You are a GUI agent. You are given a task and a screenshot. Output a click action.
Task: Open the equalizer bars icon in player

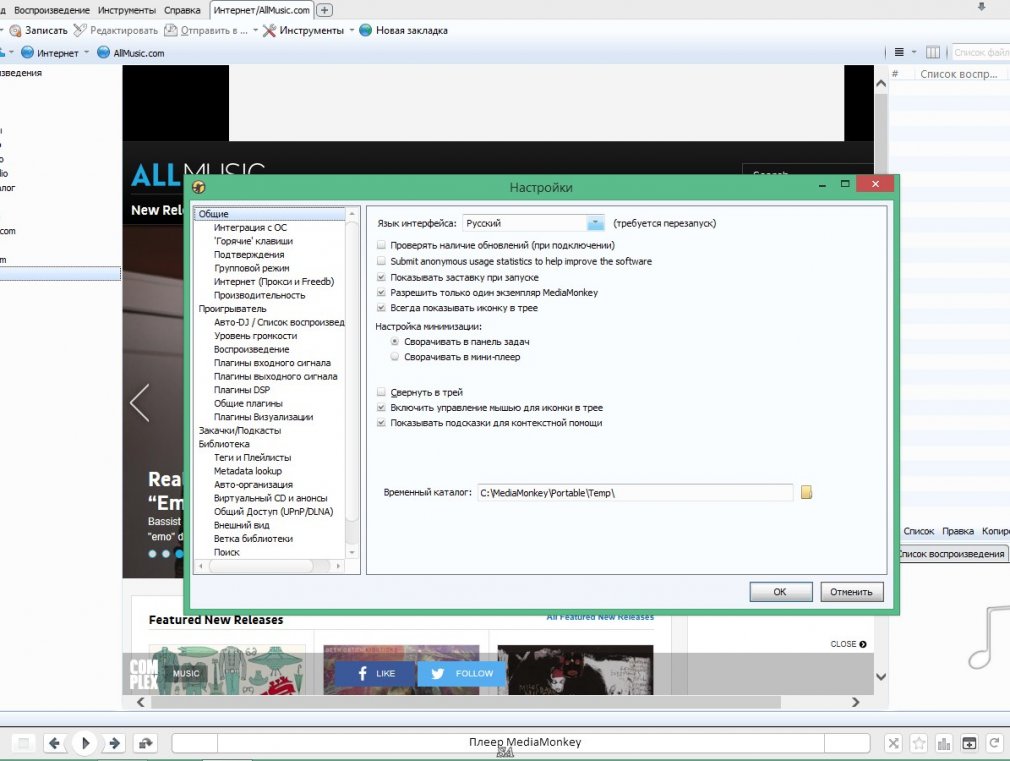944,744
